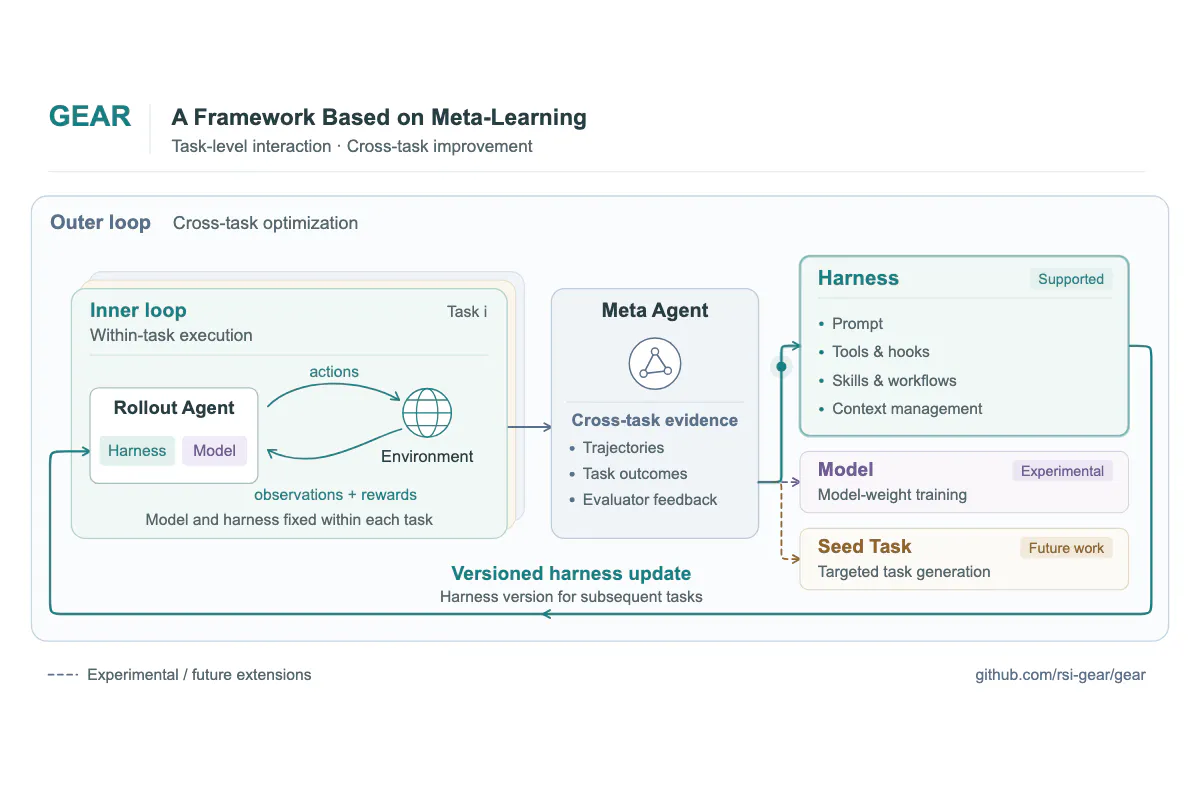Click the Experimental badge on Model card

coord(1062,471)
